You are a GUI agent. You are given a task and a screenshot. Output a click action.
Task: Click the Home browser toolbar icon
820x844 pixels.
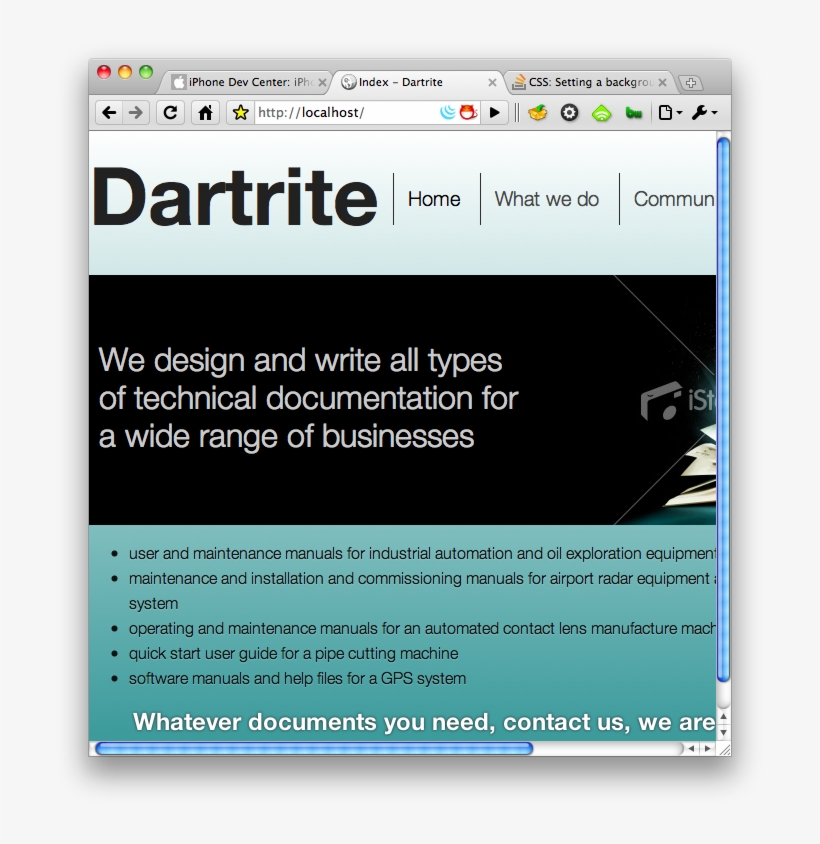204,113
